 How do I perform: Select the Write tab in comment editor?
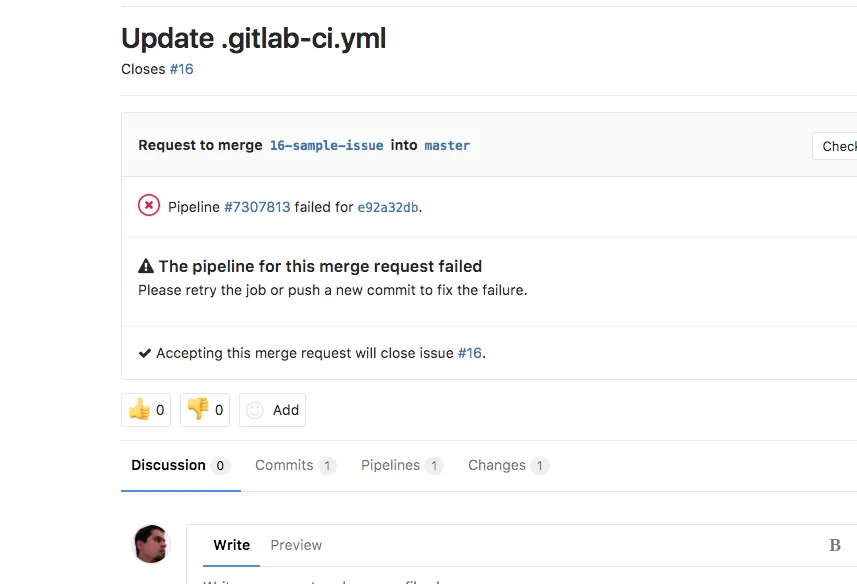click(232, 545)
